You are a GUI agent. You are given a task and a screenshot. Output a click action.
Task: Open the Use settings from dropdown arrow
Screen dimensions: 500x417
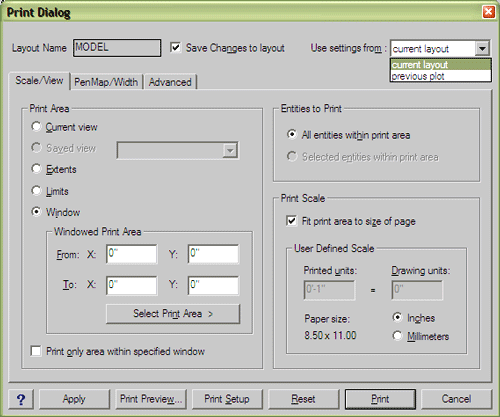(x=482, y=48)
